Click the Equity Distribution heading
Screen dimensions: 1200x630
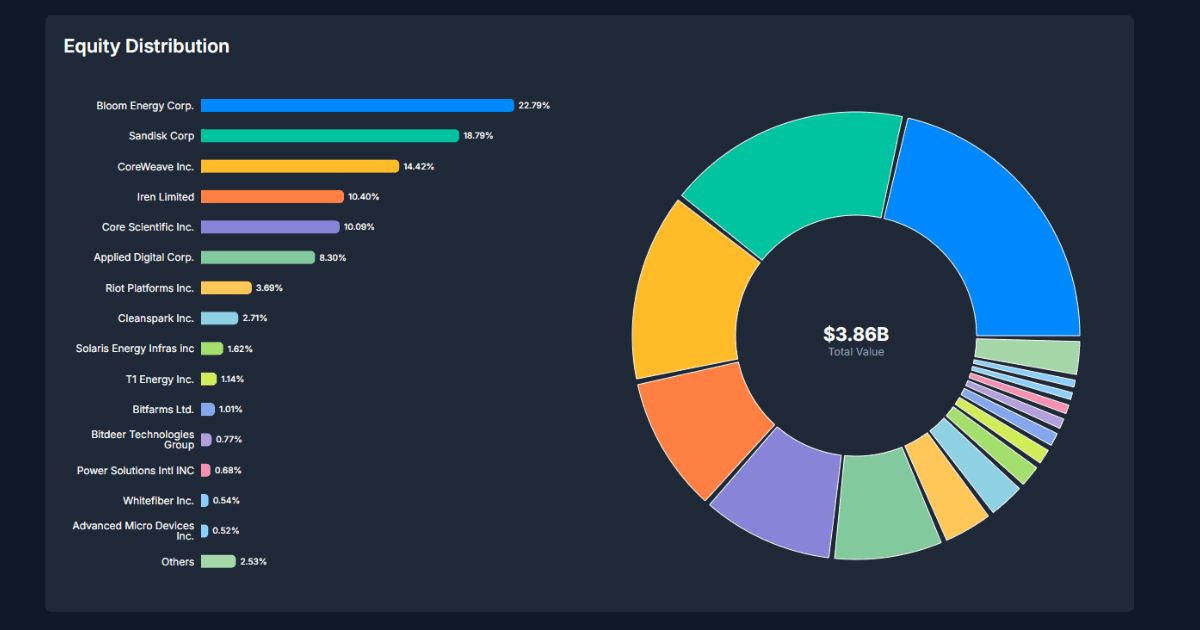click(x=146, y=46)
